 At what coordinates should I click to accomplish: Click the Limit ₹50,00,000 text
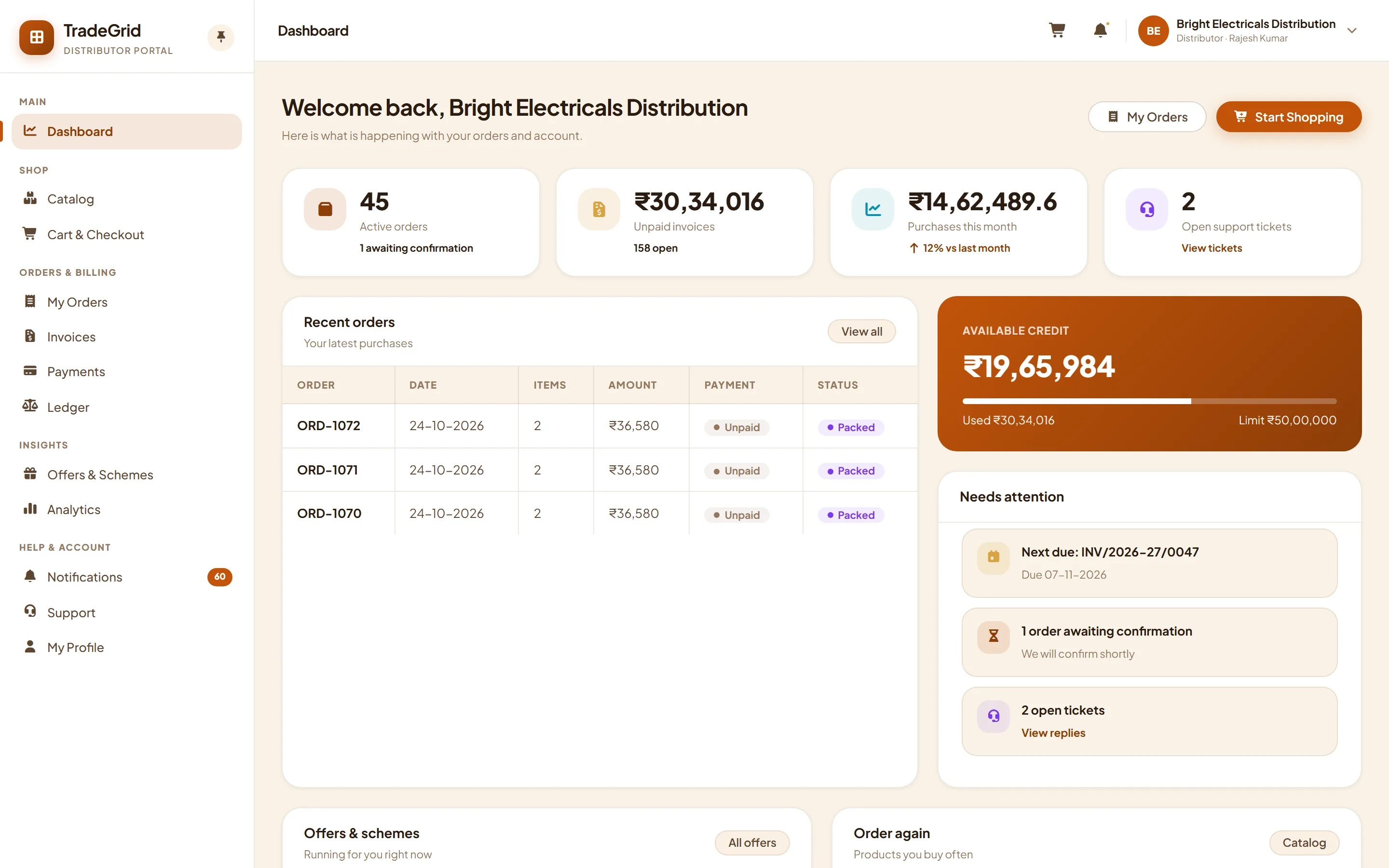(x=1287, y=420)
